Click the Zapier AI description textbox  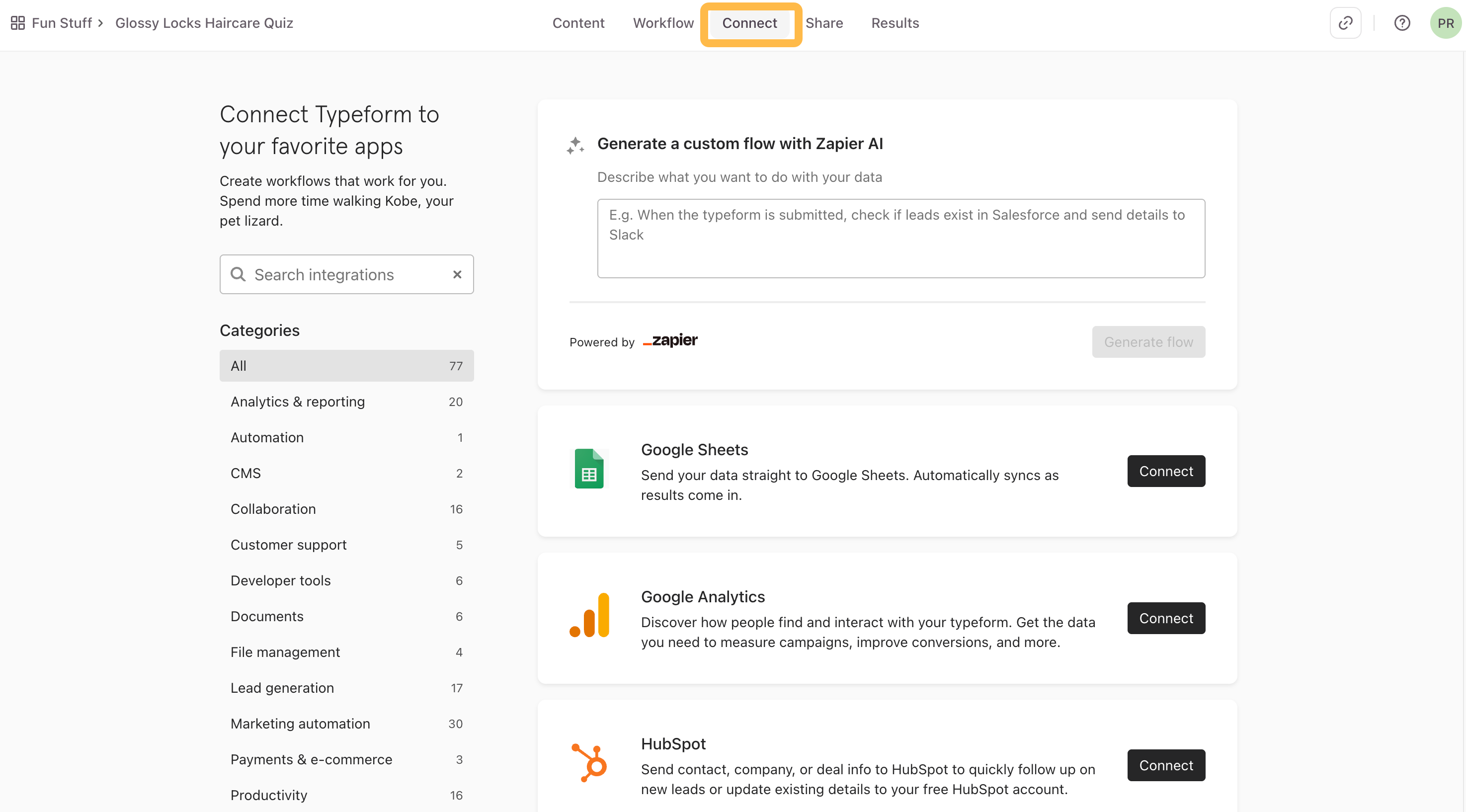click(901, 239)
